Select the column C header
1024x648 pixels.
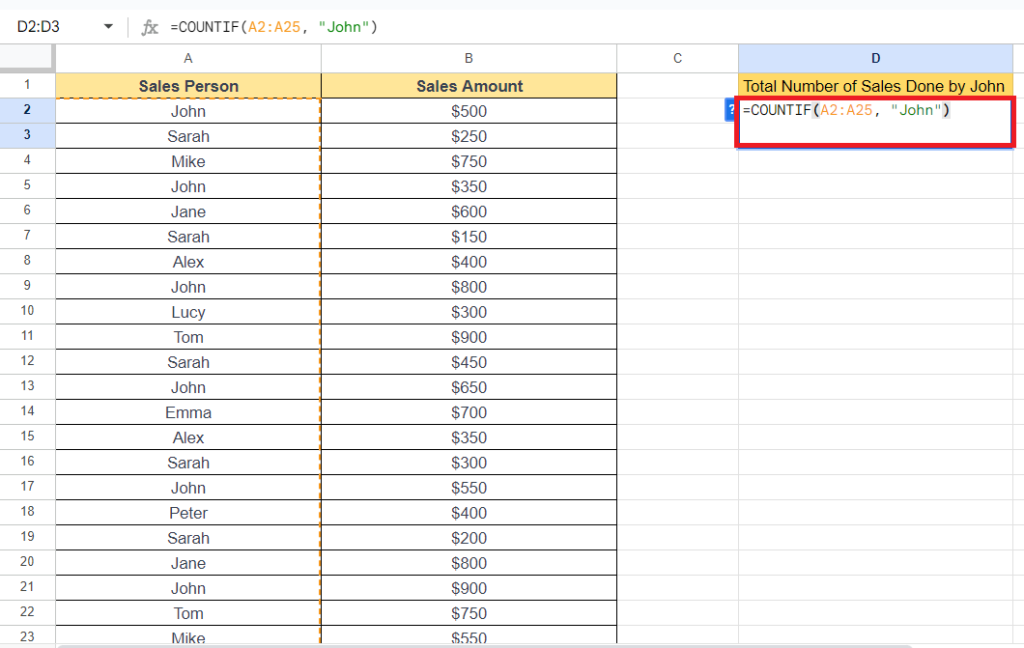pos(677,58)
